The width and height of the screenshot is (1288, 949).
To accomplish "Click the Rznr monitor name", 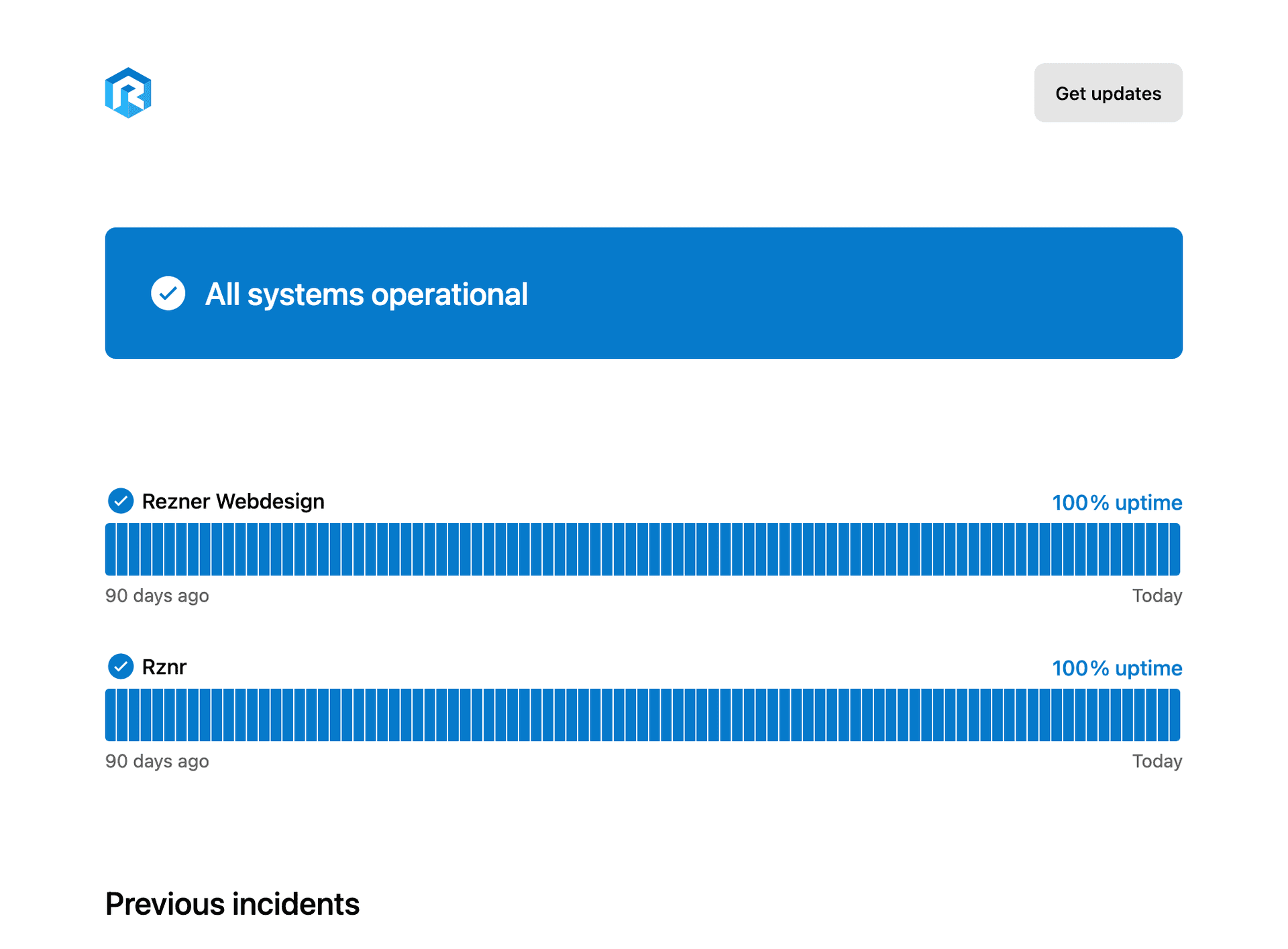I will pyautogui.click(x=164, y=667).
